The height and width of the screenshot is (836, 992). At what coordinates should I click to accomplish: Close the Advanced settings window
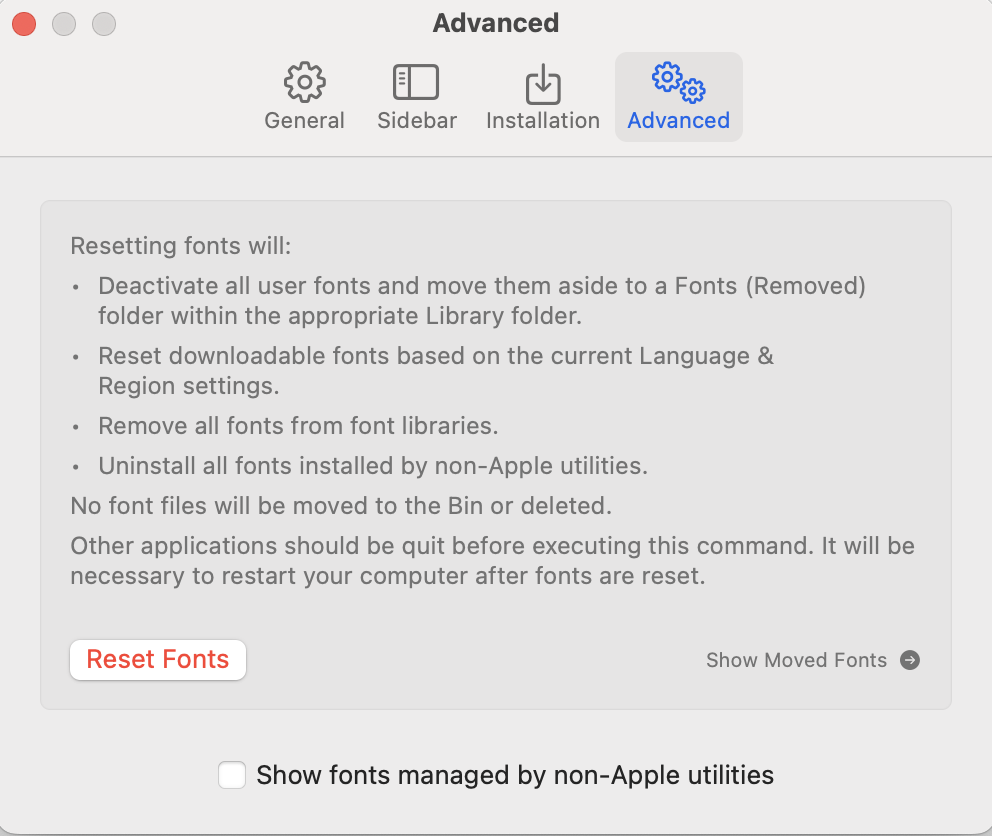coord(24,24)
